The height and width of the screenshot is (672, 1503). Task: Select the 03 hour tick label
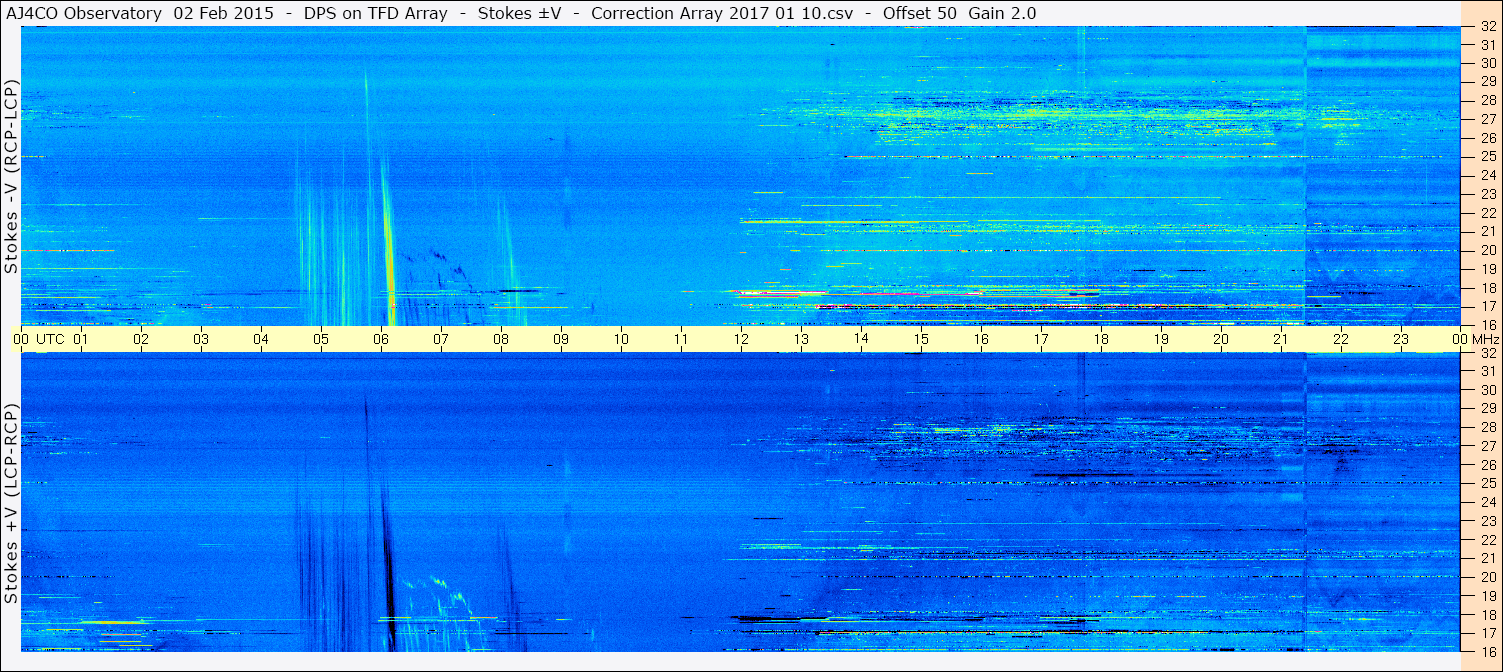point(201,339)
